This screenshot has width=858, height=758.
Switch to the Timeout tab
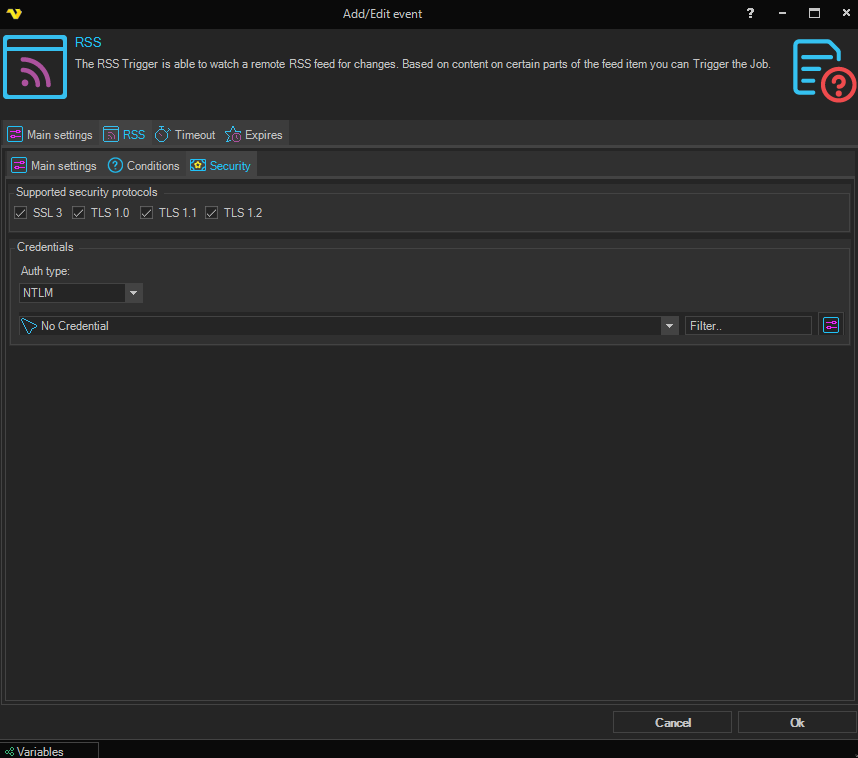(185, 135)
